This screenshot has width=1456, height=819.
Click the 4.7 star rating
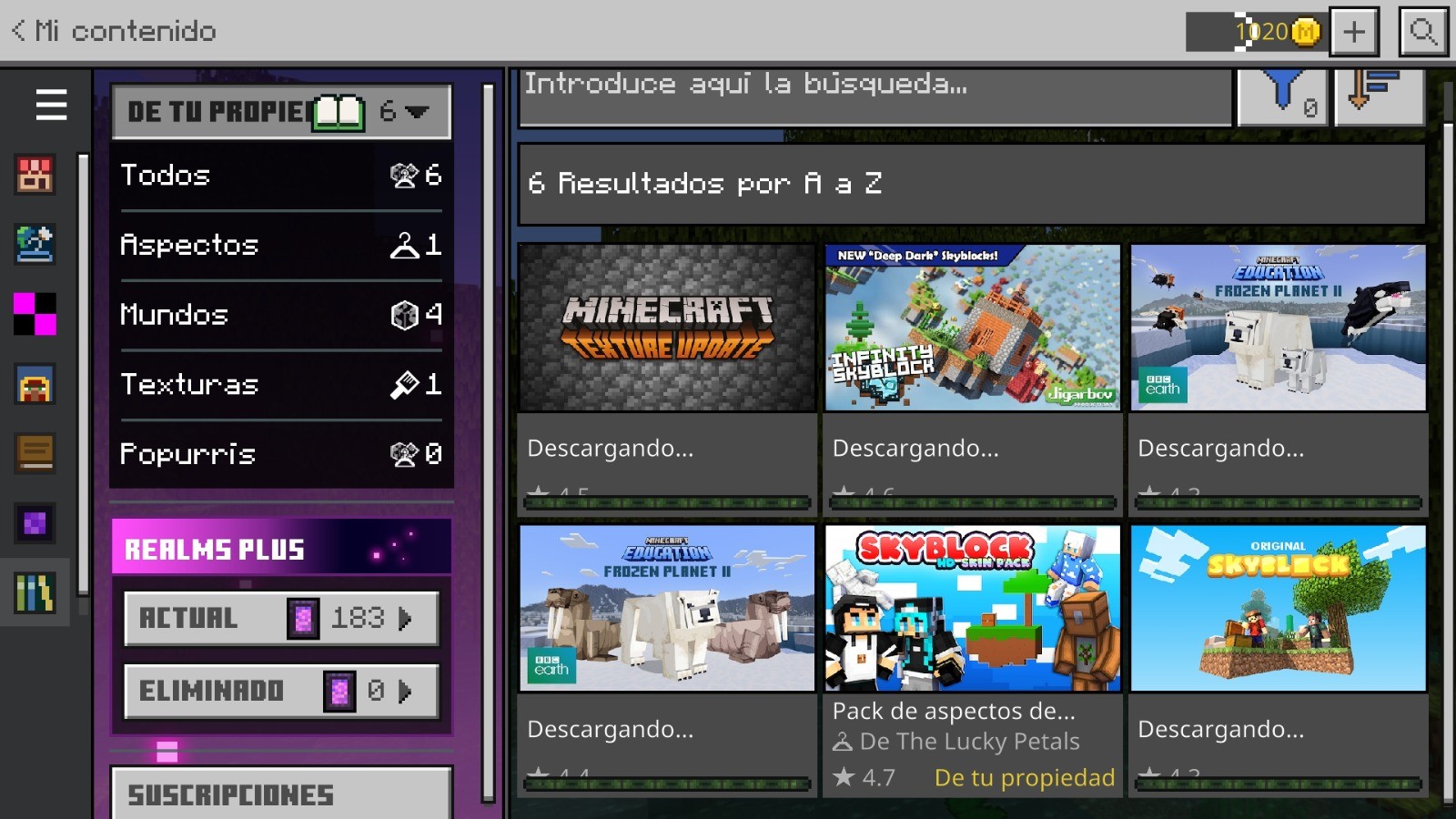click(864, 778)
